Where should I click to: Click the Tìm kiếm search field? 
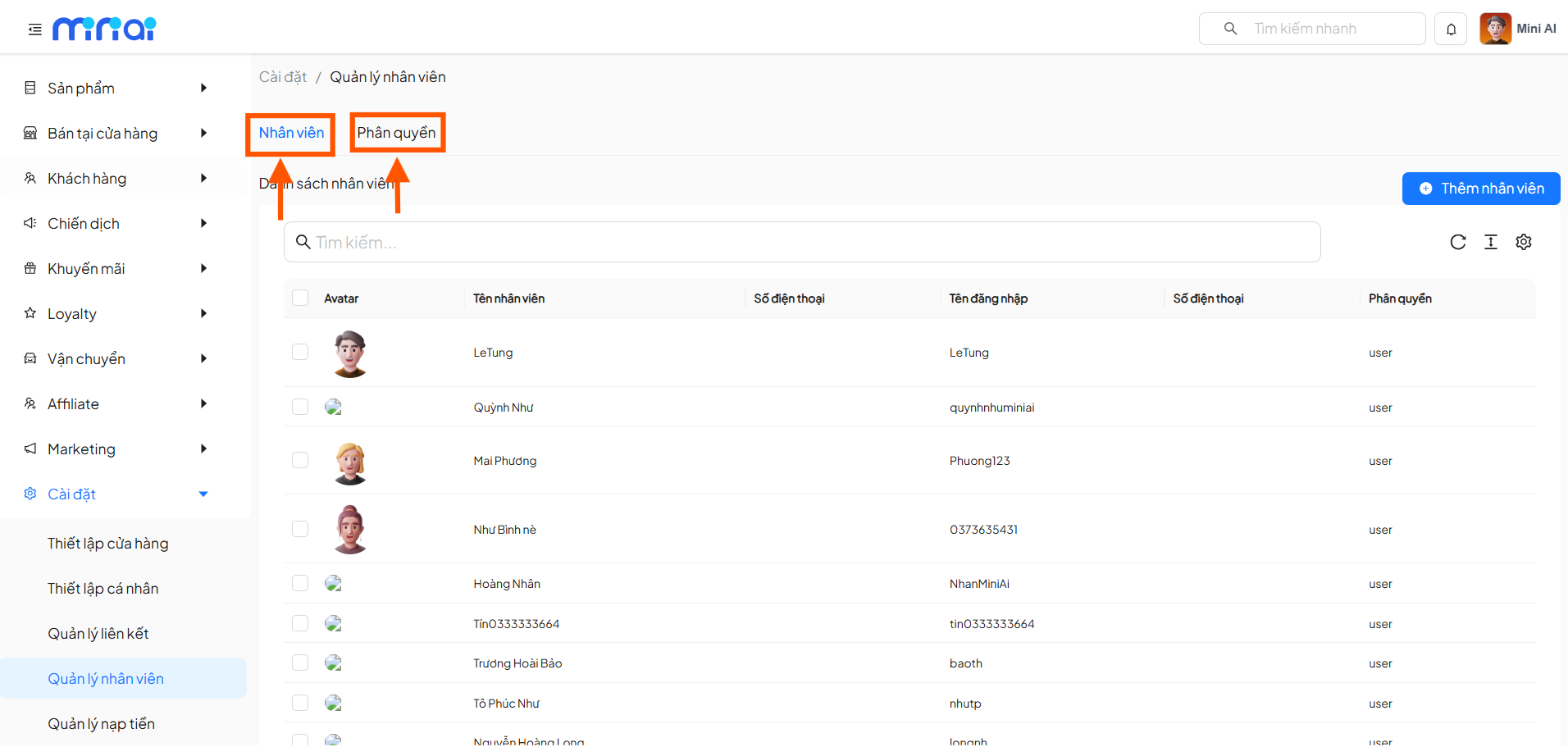click(802, 242)
